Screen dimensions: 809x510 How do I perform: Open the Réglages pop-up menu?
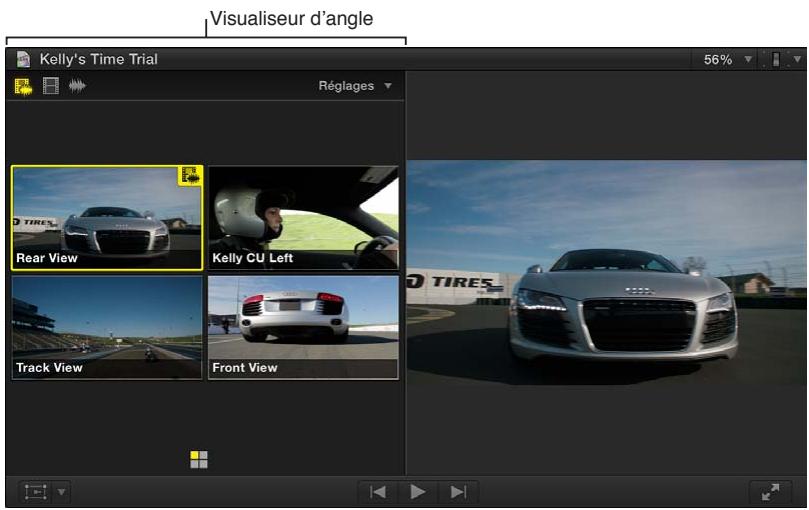[x=355, y=86]
